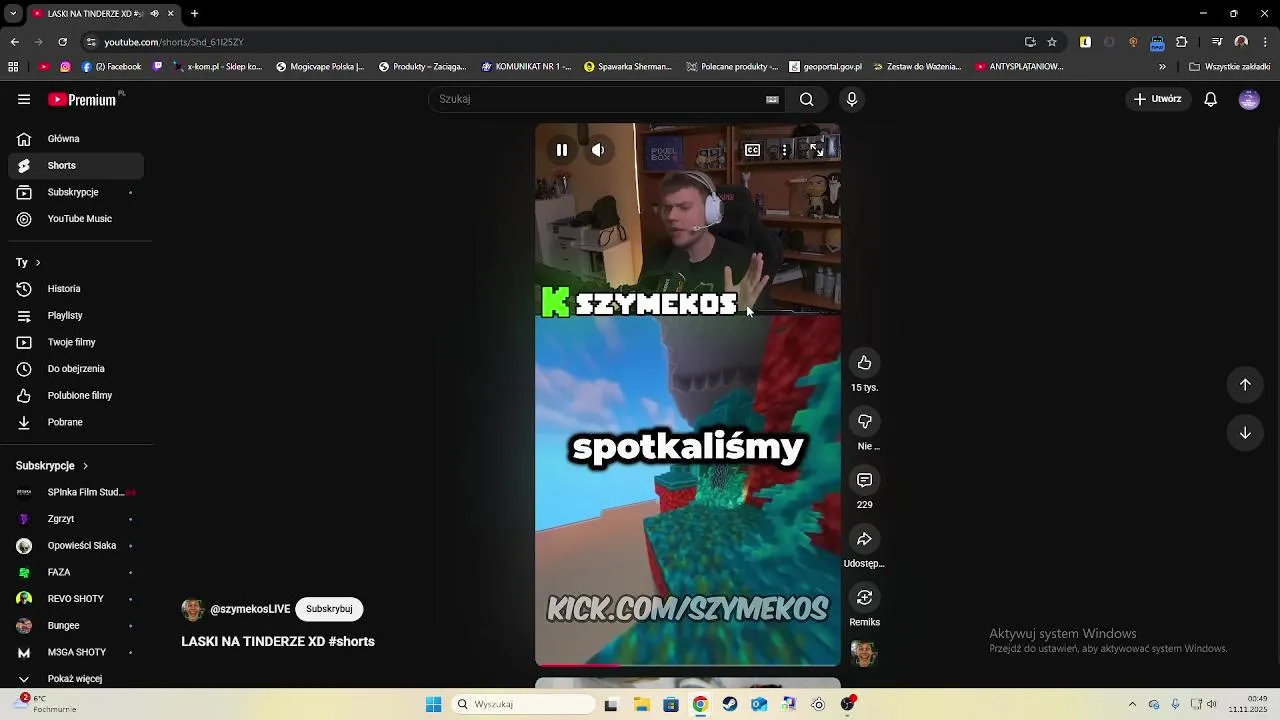Open Steam from the taskbar
This screenshot has width=1280, height=720.
click(730, 704)
